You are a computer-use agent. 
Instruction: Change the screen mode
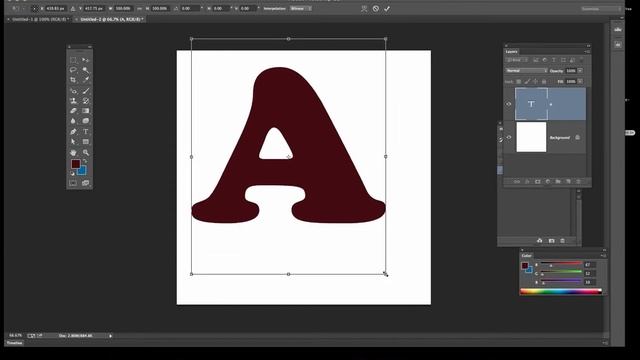tap(86, 183)
